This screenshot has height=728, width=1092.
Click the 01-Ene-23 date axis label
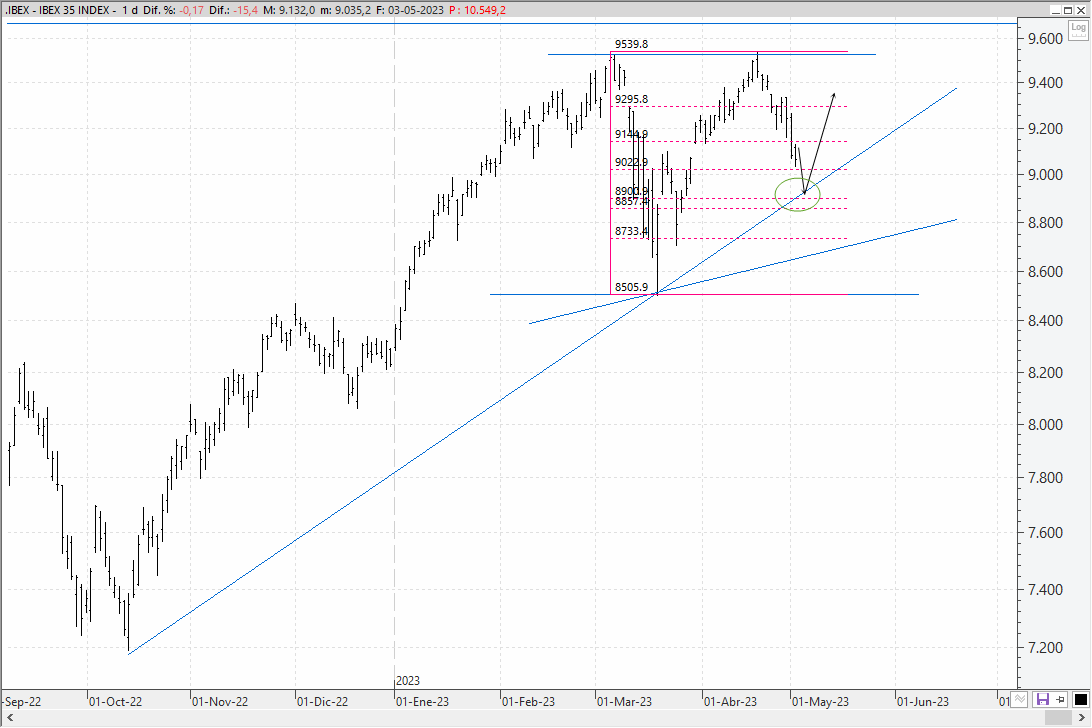(x=423, y=702)
